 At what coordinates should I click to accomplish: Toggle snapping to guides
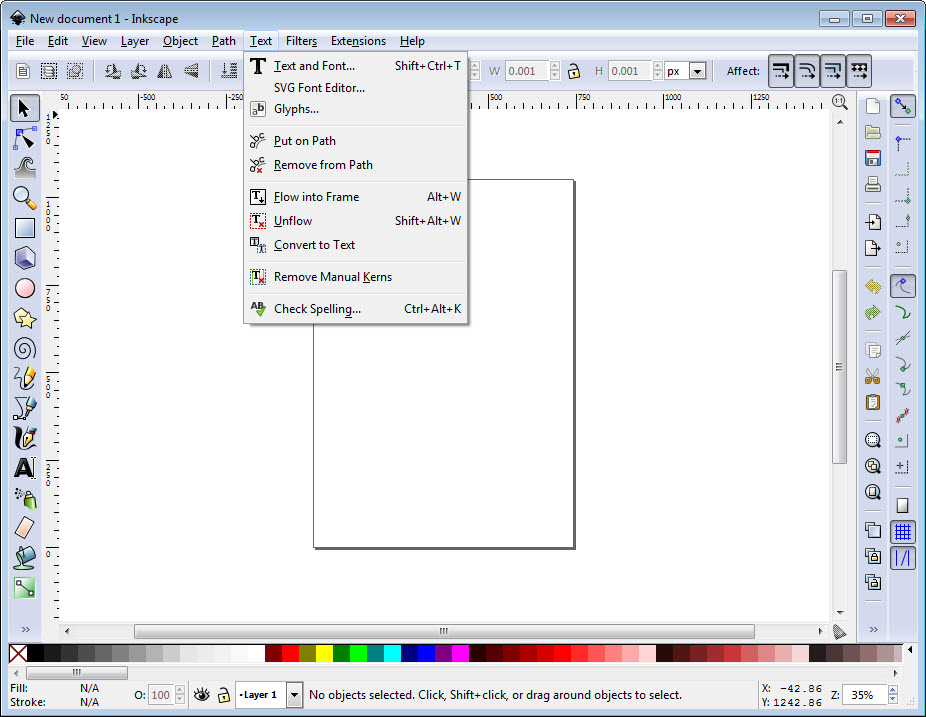[902, 558]
